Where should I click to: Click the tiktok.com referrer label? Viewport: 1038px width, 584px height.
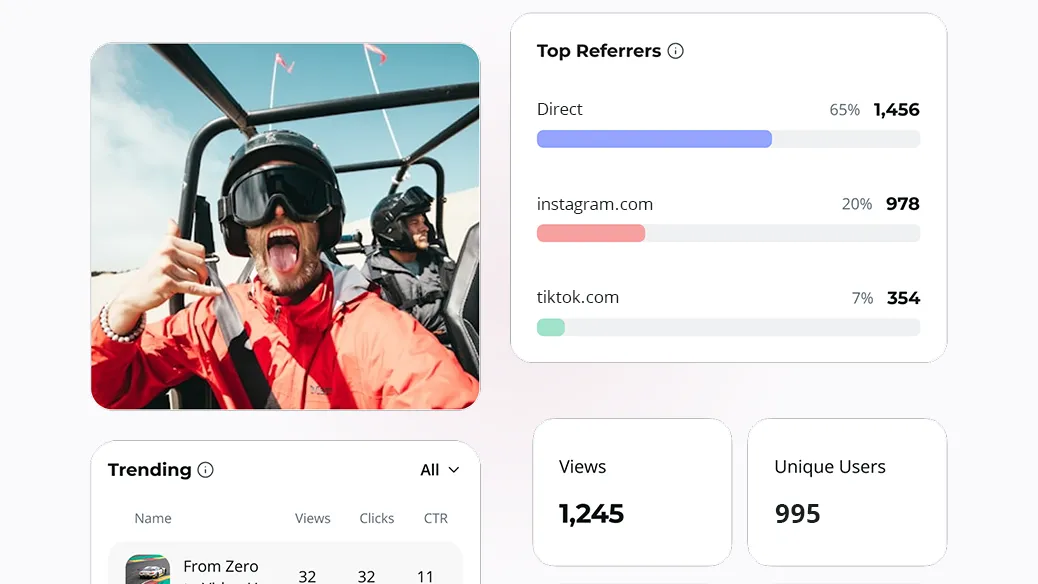click(x=579, y=297)
